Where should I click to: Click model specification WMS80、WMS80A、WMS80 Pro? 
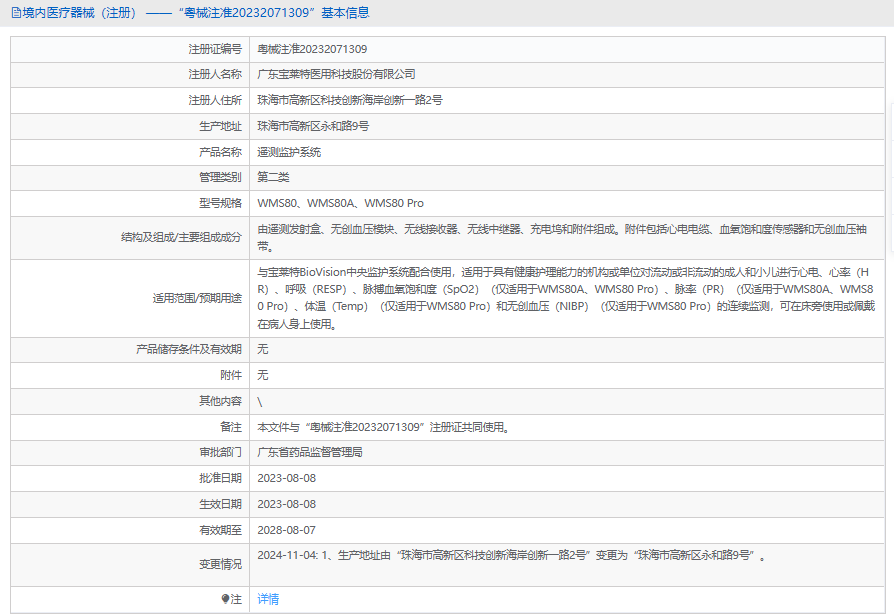[340, 204]
